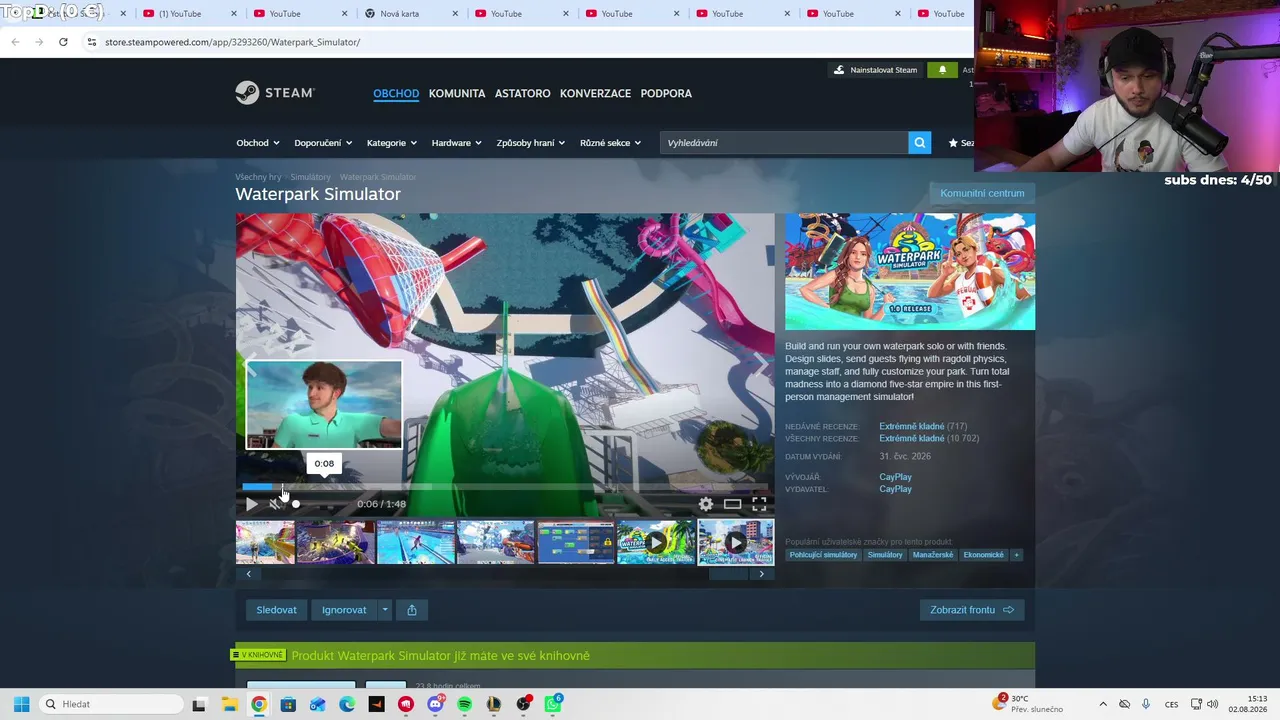Click the browser address bar URL
This screenshot has width=1280, height=720.
click(x=232, y=42)
